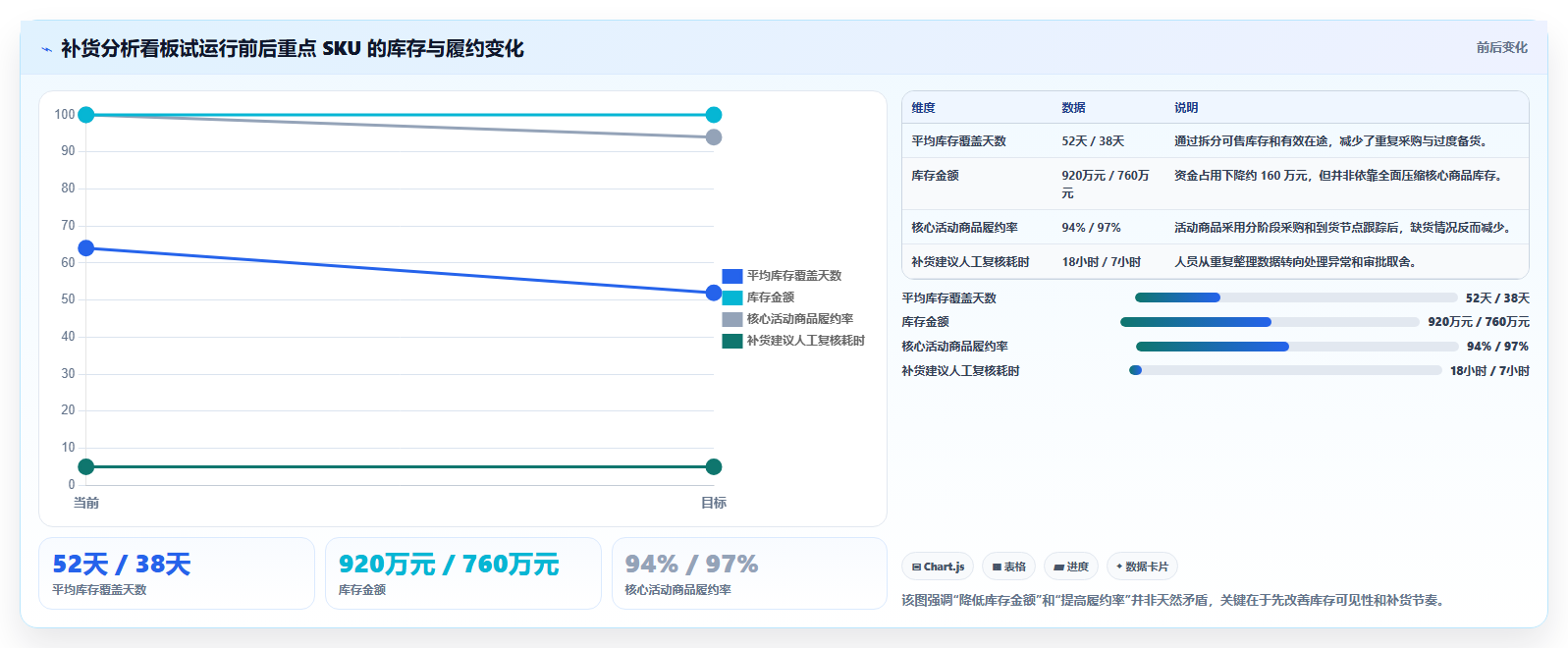Click description 人员从重复整理数据转向处理异常和审批取舍
This screenshot has height=648, width=1568.
[1295, 262]
